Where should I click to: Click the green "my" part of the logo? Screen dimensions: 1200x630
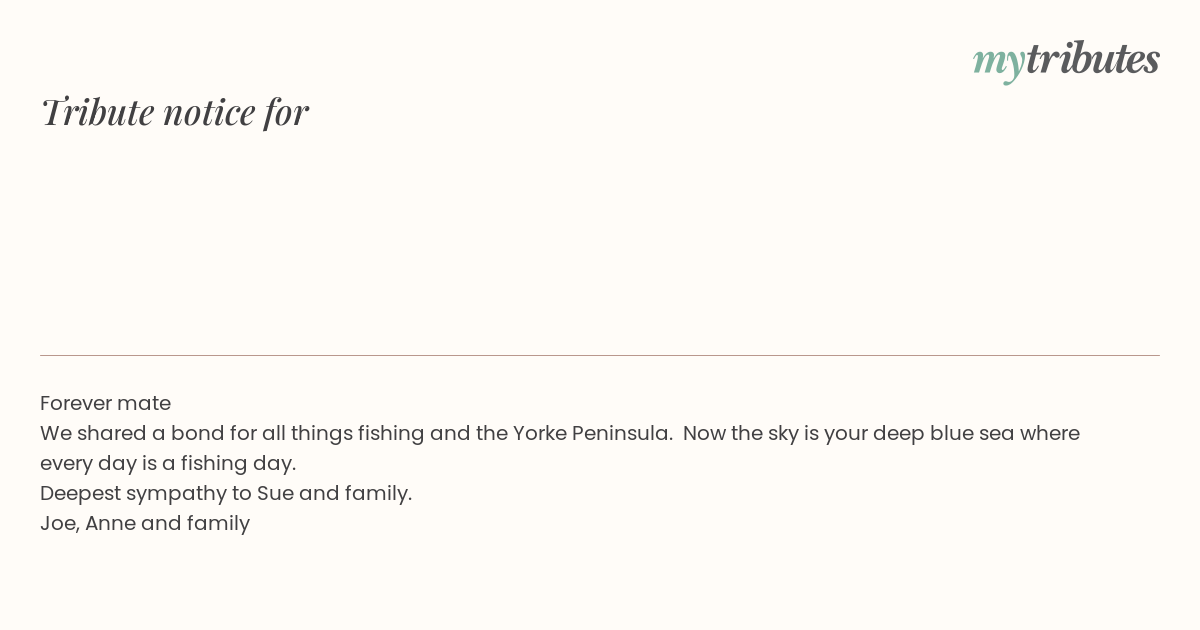click(998, 63)
